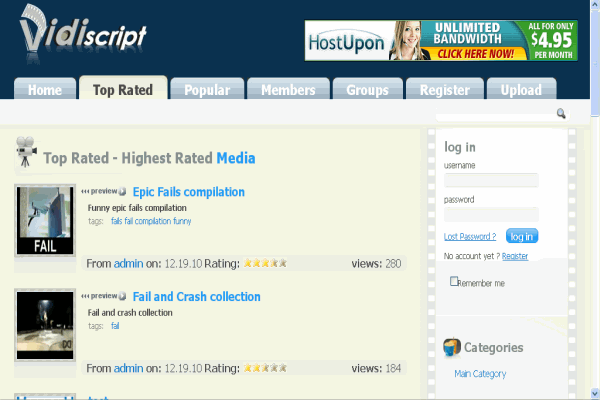Open the Main Category link
The image size is (600, 400).
480,374
